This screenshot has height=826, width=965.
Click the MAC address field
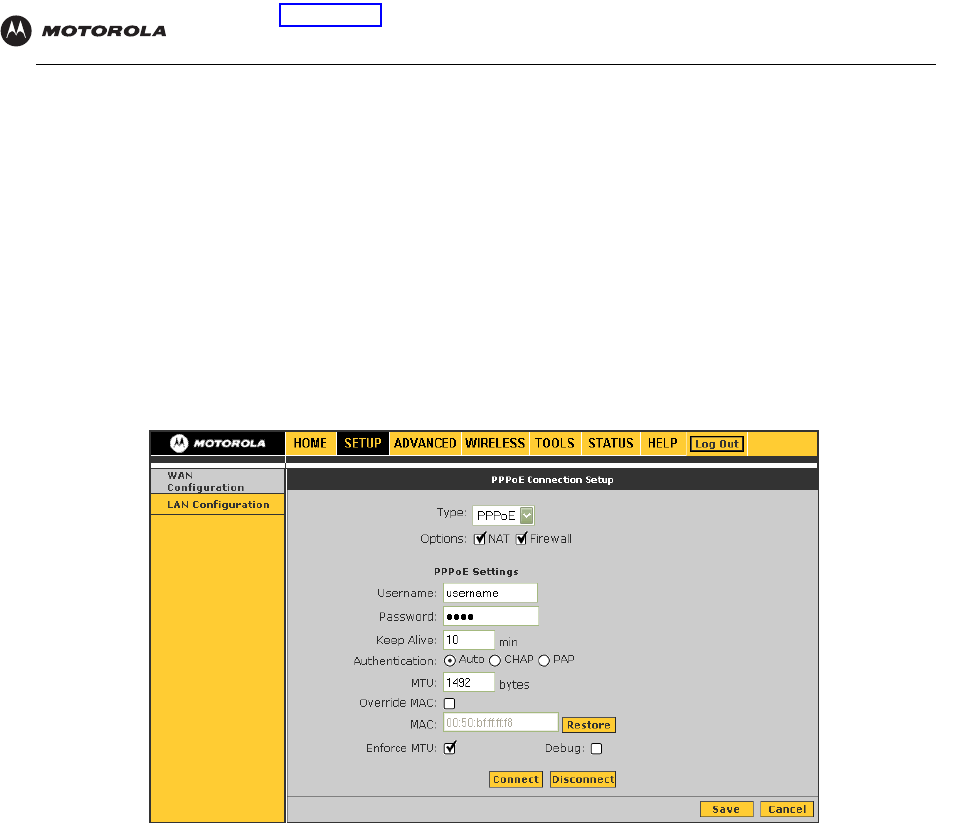click(x=500, y=723)
